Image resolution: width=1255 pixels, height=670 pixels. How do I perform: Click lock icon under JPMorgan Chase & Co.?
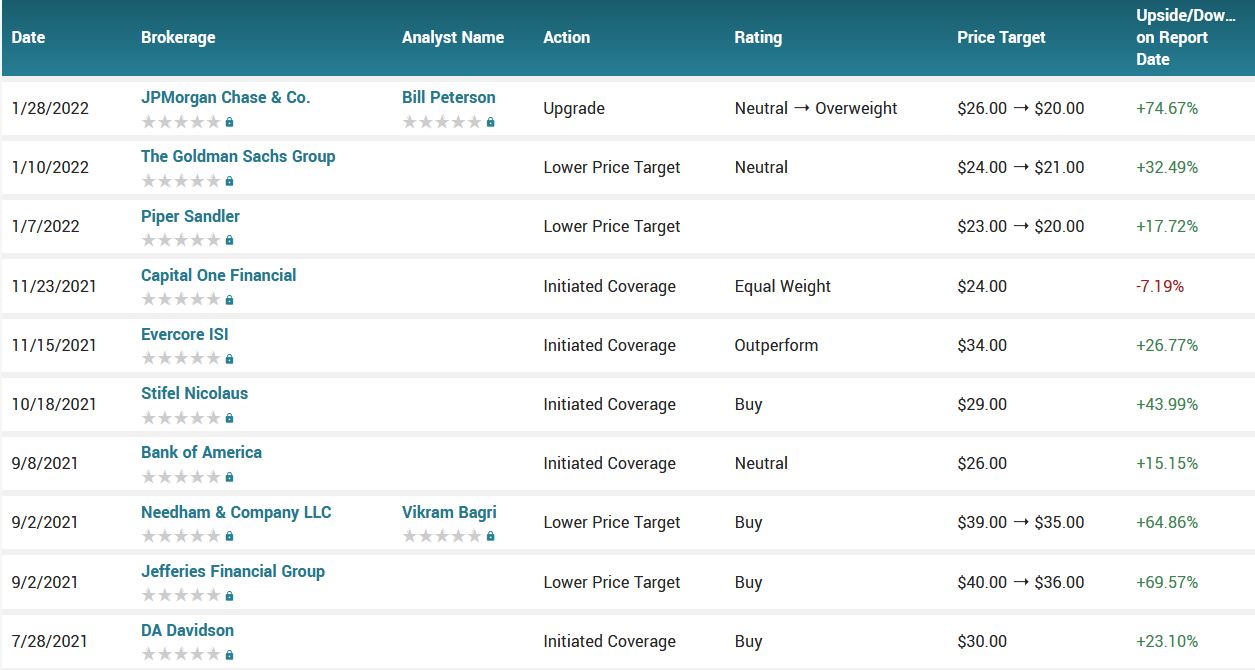point(229,122)
